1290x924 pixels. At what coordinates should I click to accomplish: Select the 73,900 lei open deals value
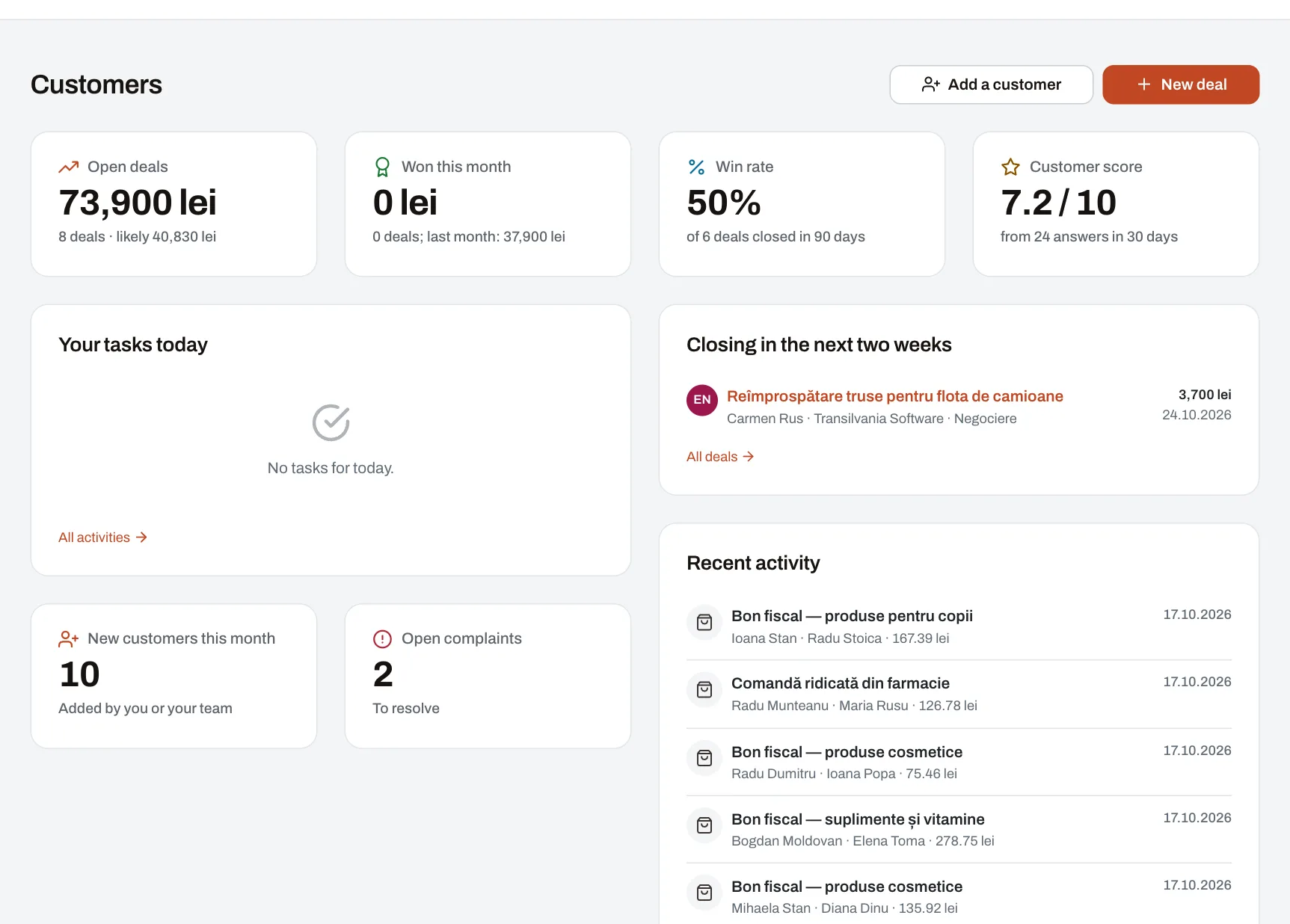(138, 203)
